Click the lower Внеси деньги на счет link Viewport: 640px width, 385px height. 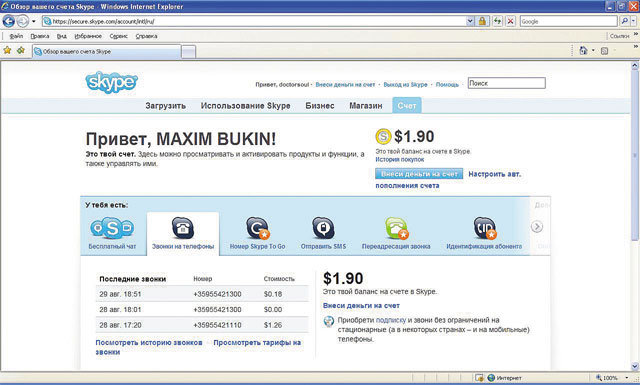tap(361, 305)
